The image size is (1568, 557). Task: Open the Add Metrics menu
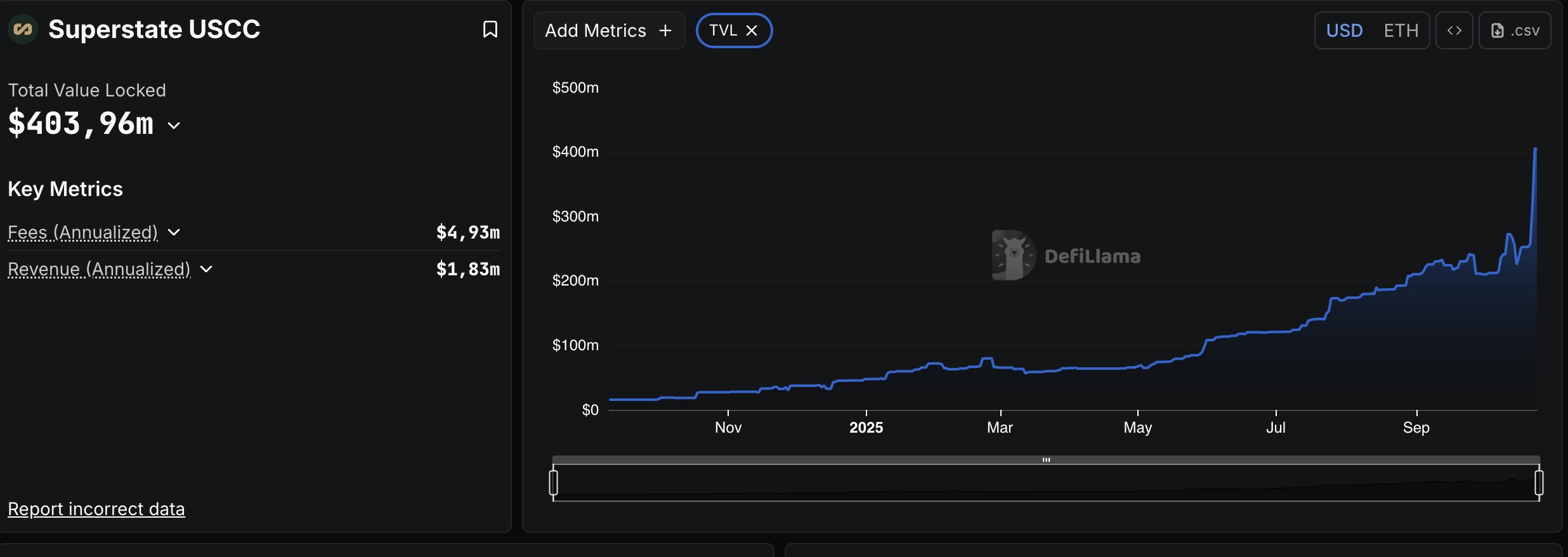coord(608,30)
